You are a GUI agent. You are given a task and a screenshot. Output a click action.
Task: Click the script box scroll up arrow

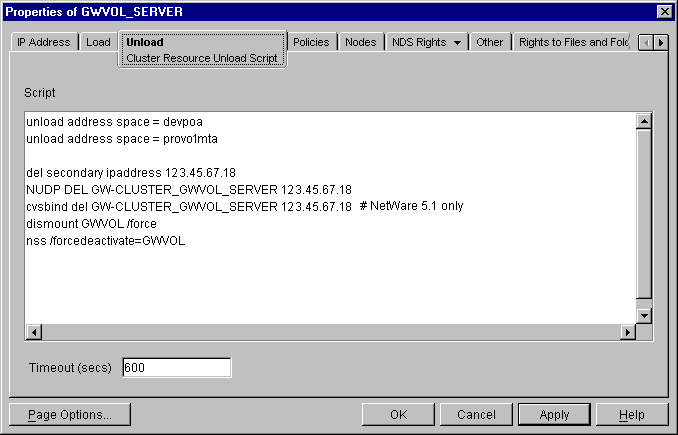[x=644, y=121]
